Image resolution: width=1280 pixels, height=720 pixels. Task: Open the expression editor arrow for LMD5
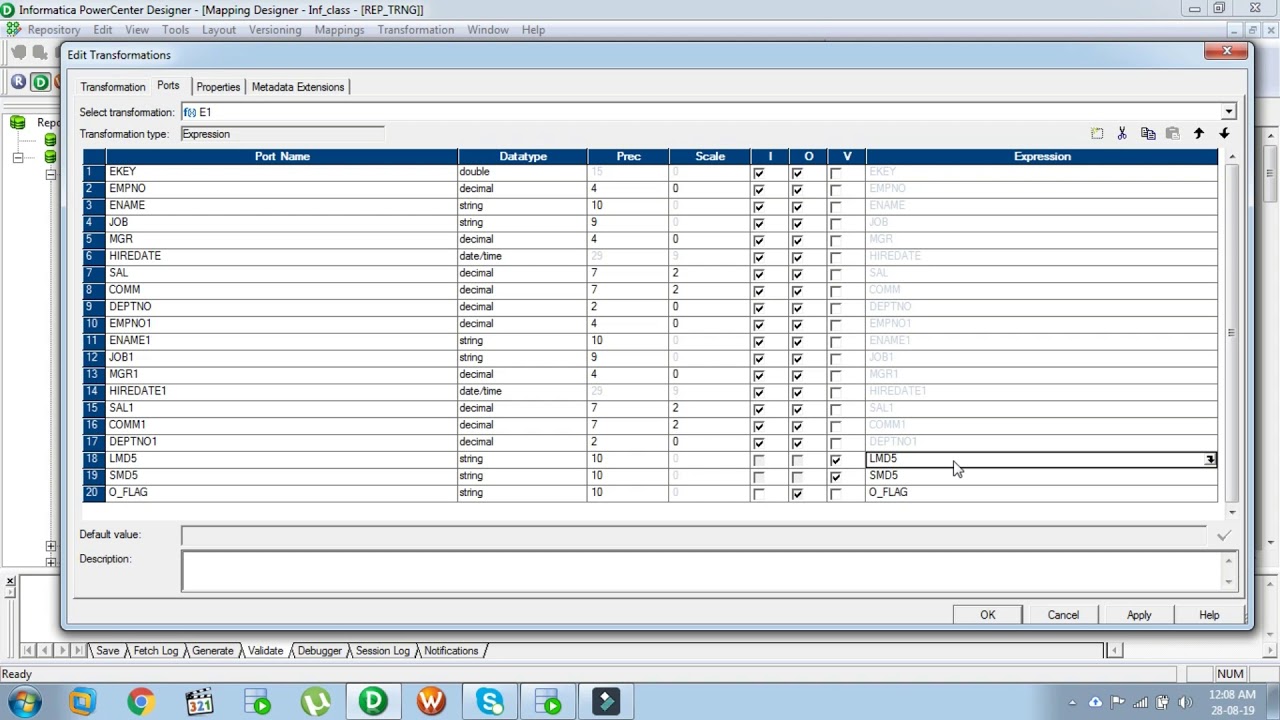[x=1210, y=459]
